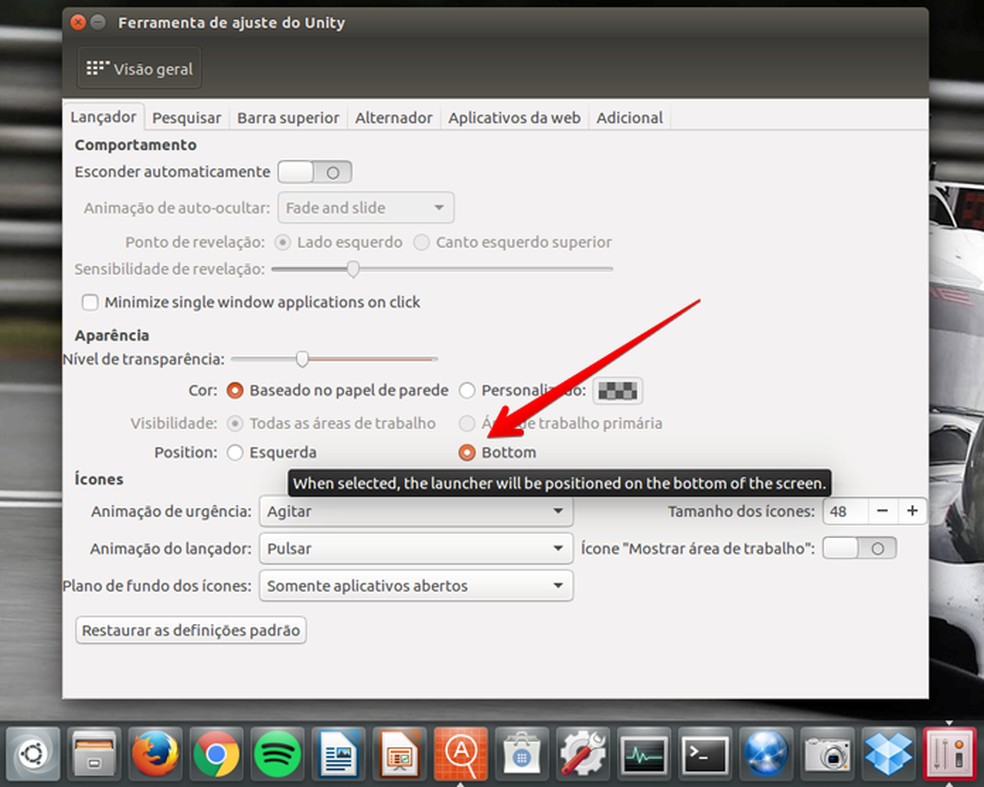This screenshot has height=787, width=984.
Task: Open Spotify from the dock
Action: click(277, 754)
